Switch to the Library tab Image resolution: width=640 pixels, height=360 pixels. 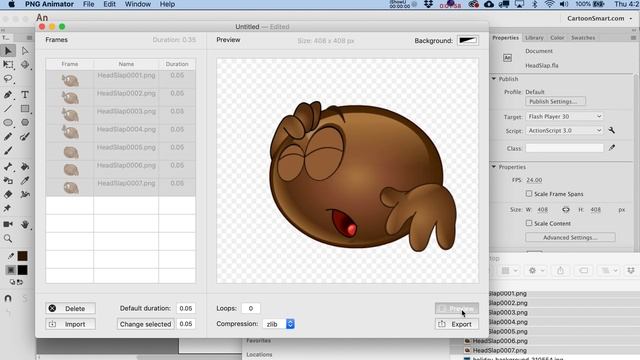[x=534, y=38]
